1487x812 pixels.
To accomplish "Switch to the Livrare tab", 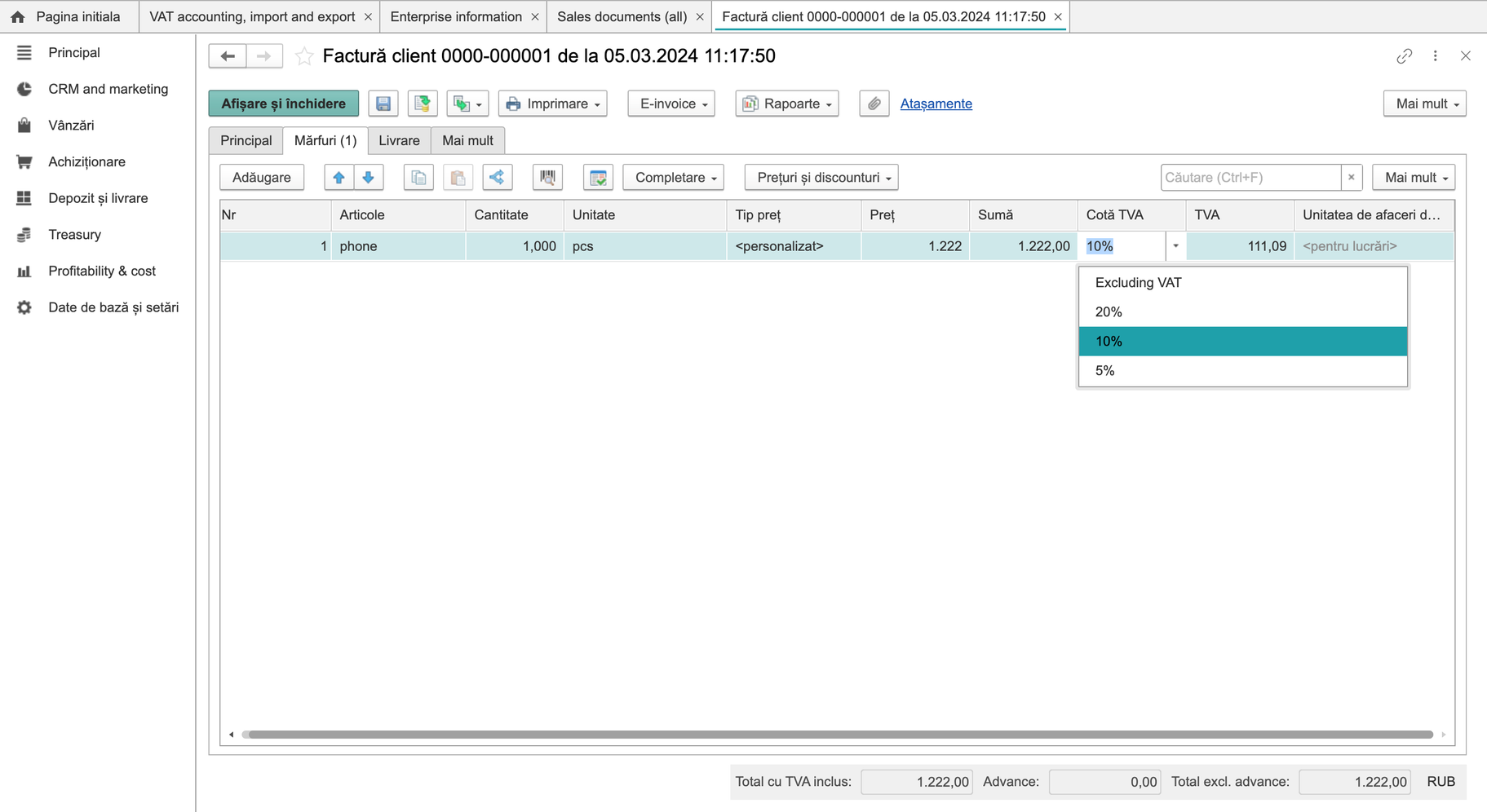I will click(x=399, y=140).
